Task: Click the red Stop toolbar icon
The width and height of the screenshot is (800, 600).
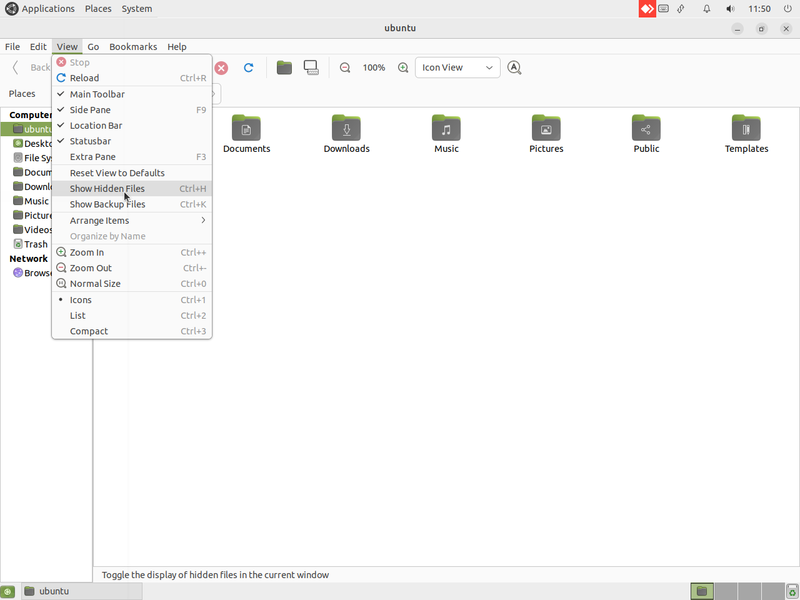Action: pyautogui.click(x=221, y=68)
